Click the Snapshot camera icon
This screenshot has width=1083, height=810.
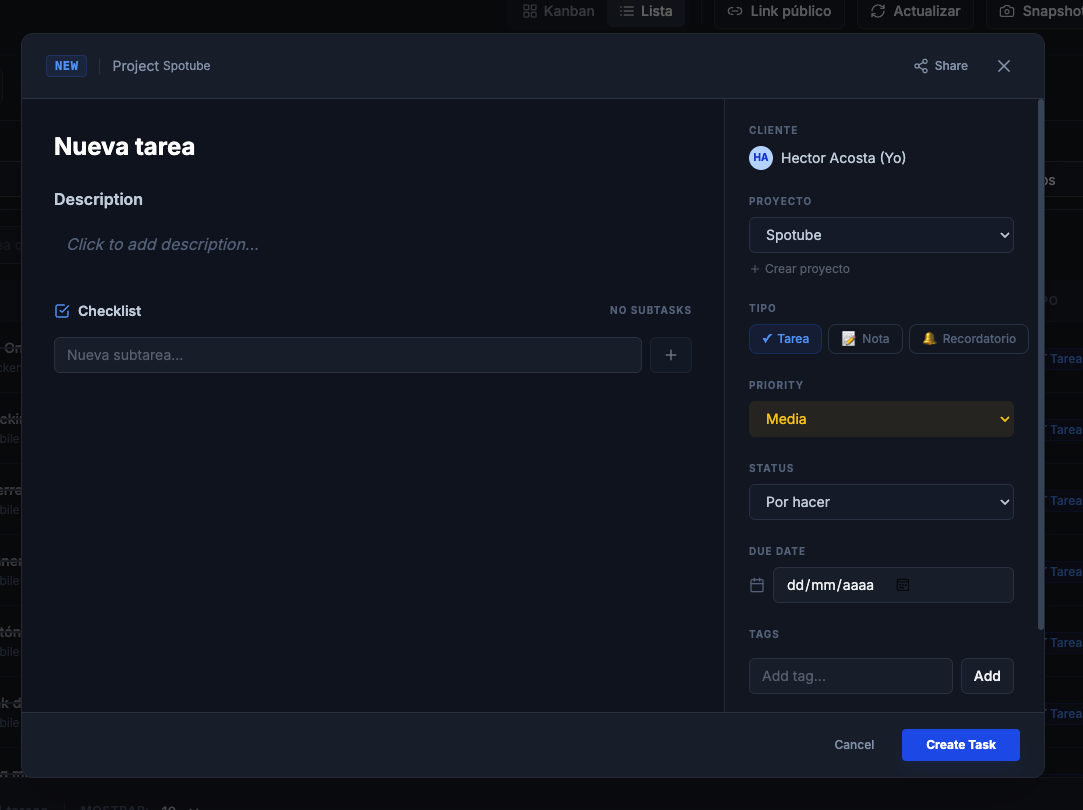(x=1009, y=11)
